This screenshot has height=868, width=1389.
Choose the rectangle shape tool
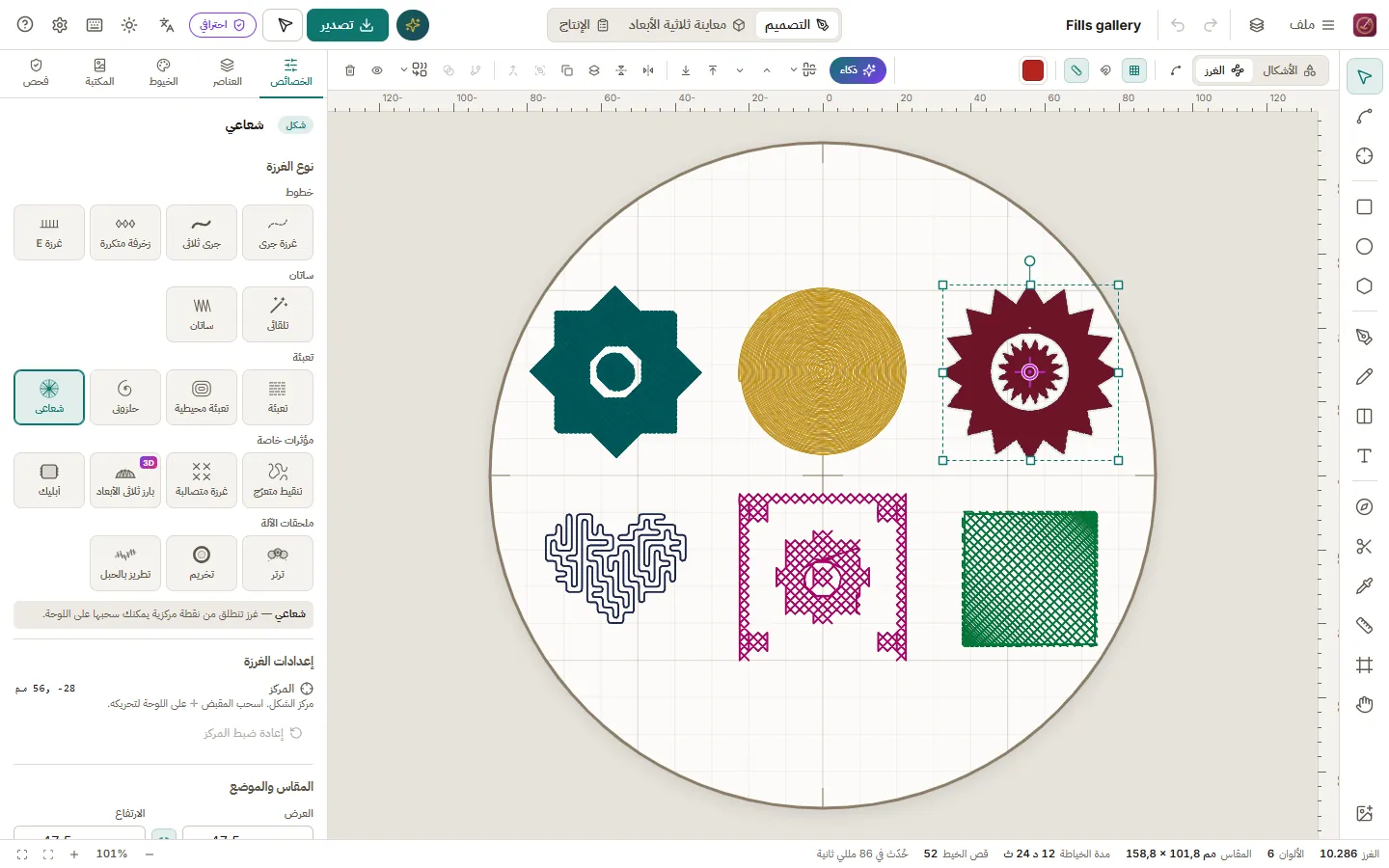coord(1364,207)
